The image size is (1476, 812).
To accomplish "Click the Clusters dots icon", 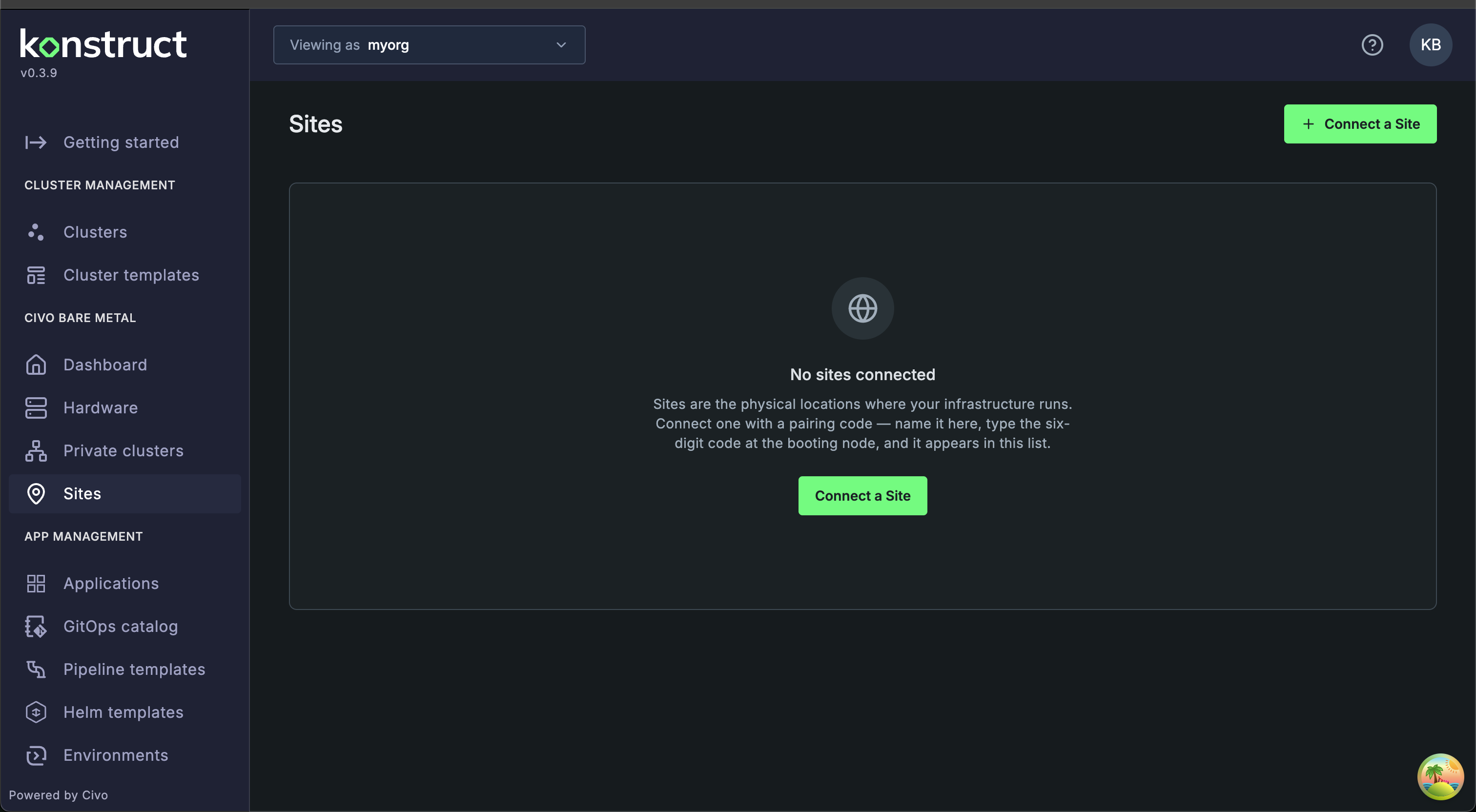I will coord(36,231).
